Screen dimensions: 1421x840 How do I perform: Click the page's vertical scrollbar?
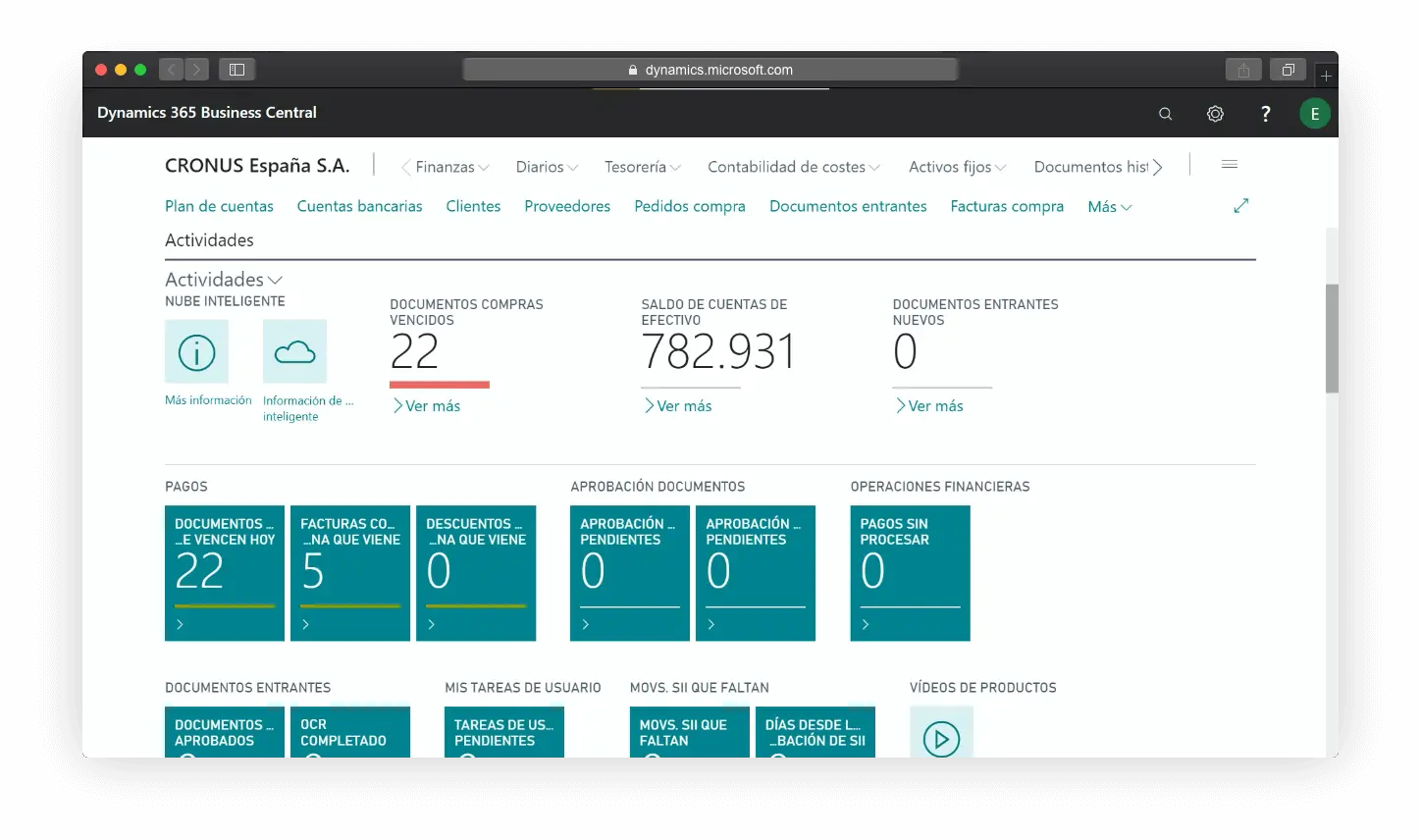pyautogui.click(x=1331, y=339)
